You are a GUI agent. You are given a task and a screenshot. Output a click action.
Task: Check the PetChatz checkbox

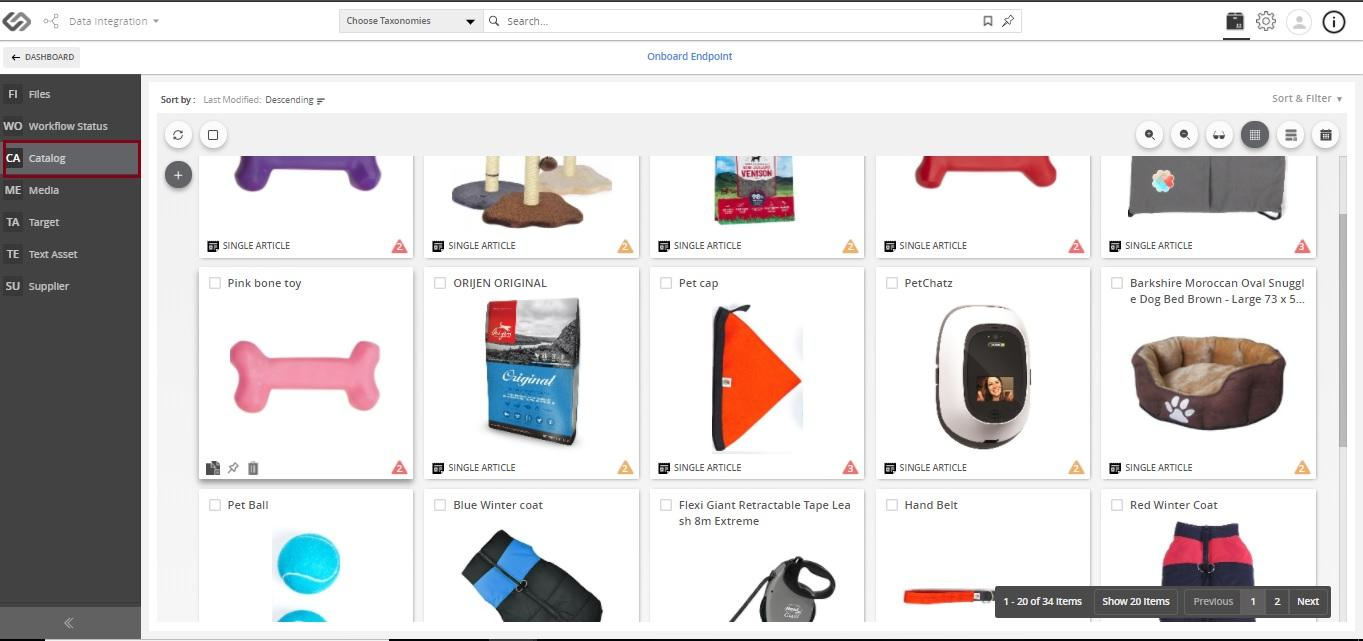[892, 283]
